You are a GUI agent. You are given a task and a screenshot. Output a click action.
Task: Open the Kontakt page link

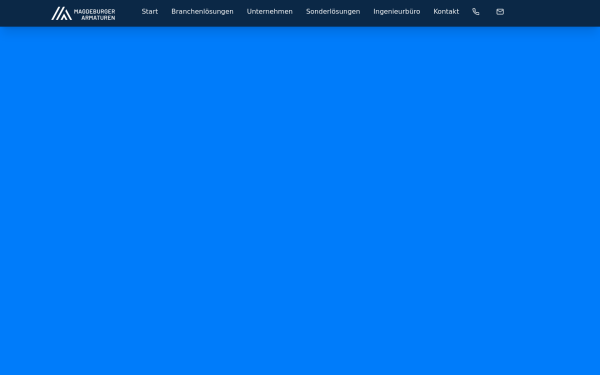[446, 11]
